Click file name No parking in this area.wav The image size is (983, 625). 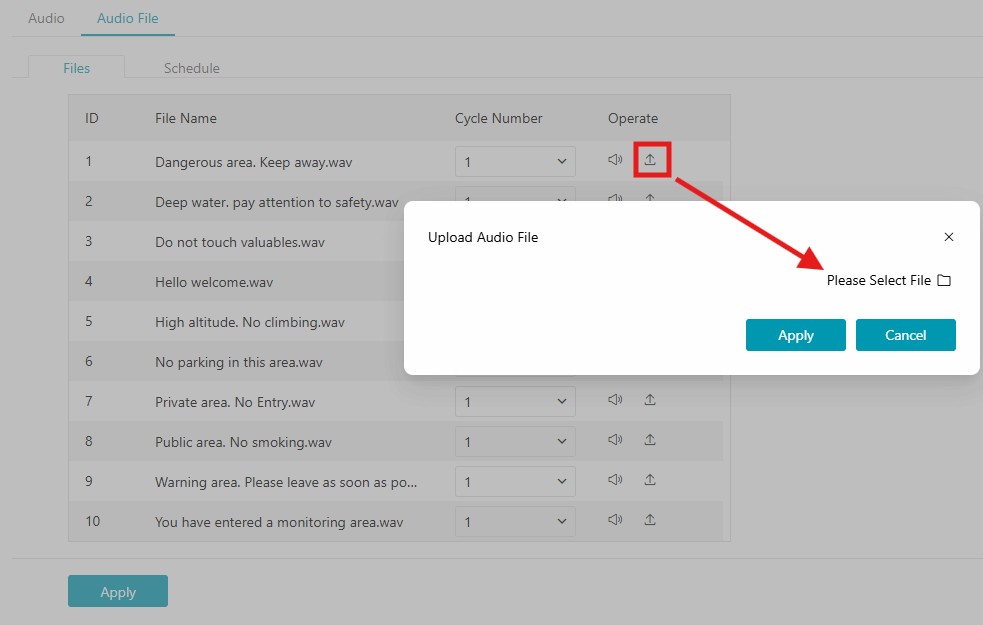pos(238,362)
